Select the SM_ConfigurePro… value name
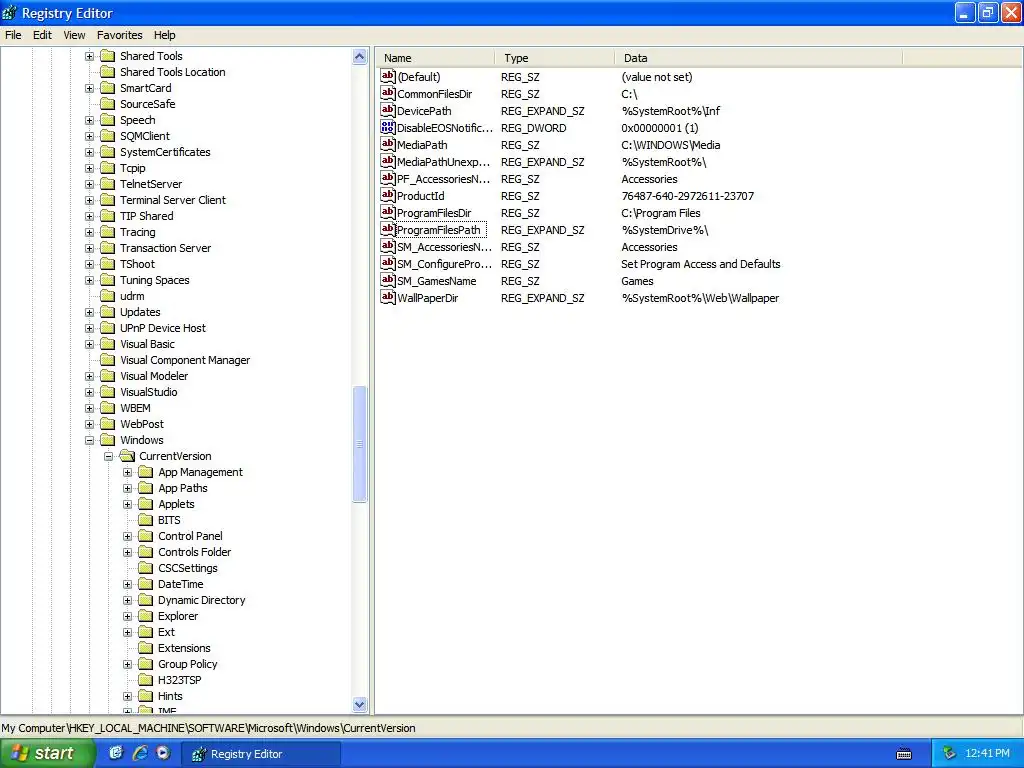The width and height of the screenshot is (1024, 768). [444, 264]
